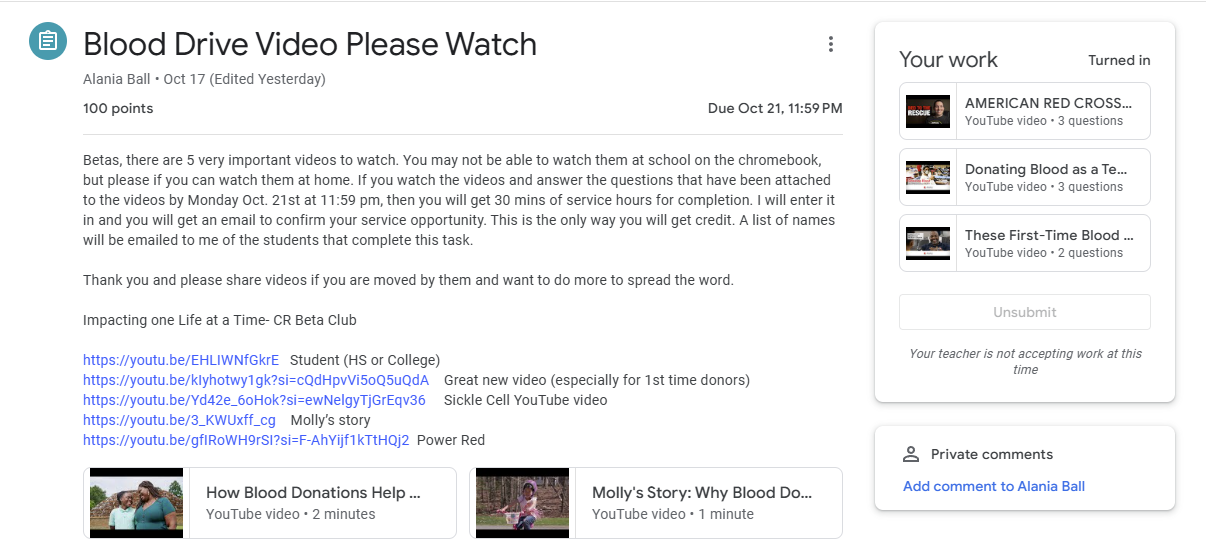Screen dimensions: 1206x550
Task: Open These First-Time Blood video thumbnail
Action: click(927, 243)
